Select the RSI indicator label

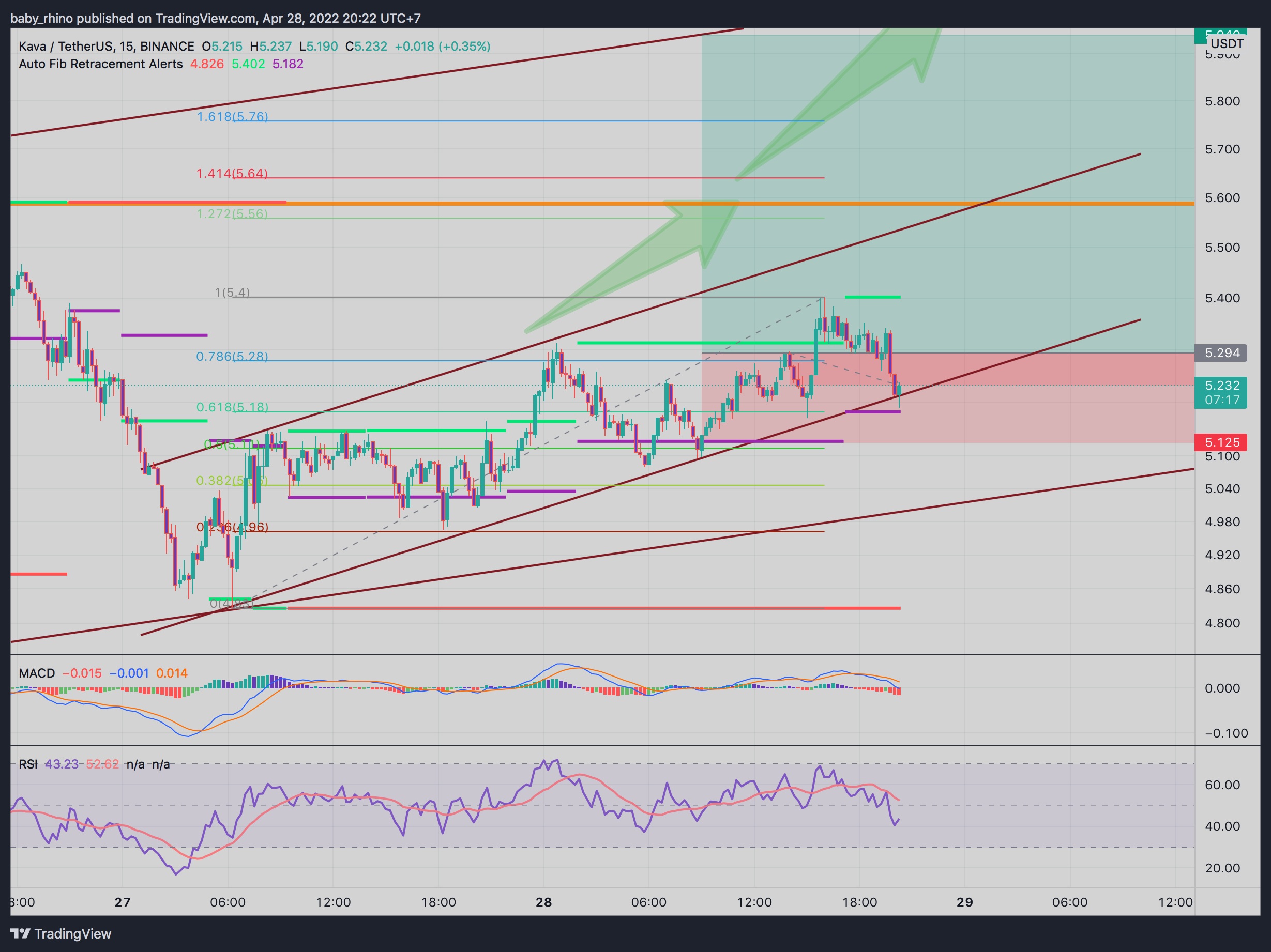coord(28,764)
